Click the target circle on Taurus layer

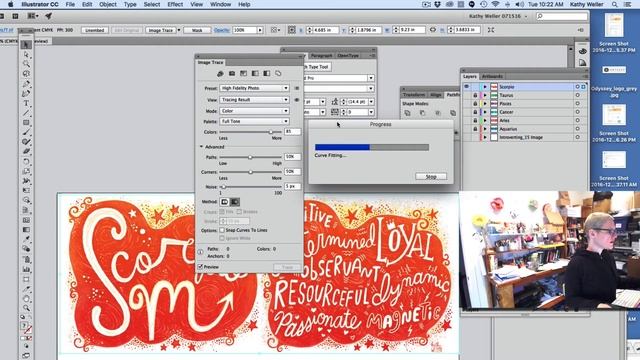pos(578,96)
